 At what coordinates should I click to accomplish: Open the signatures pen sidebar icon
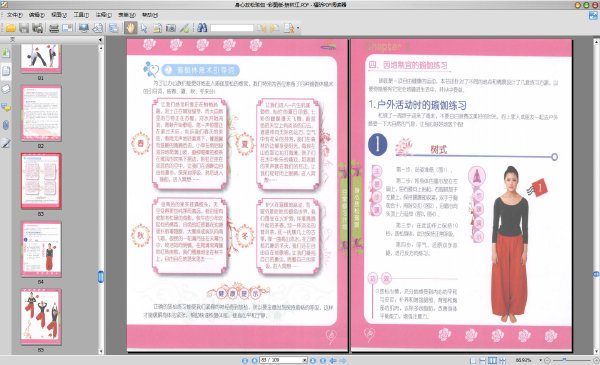[x=6, y=143]
